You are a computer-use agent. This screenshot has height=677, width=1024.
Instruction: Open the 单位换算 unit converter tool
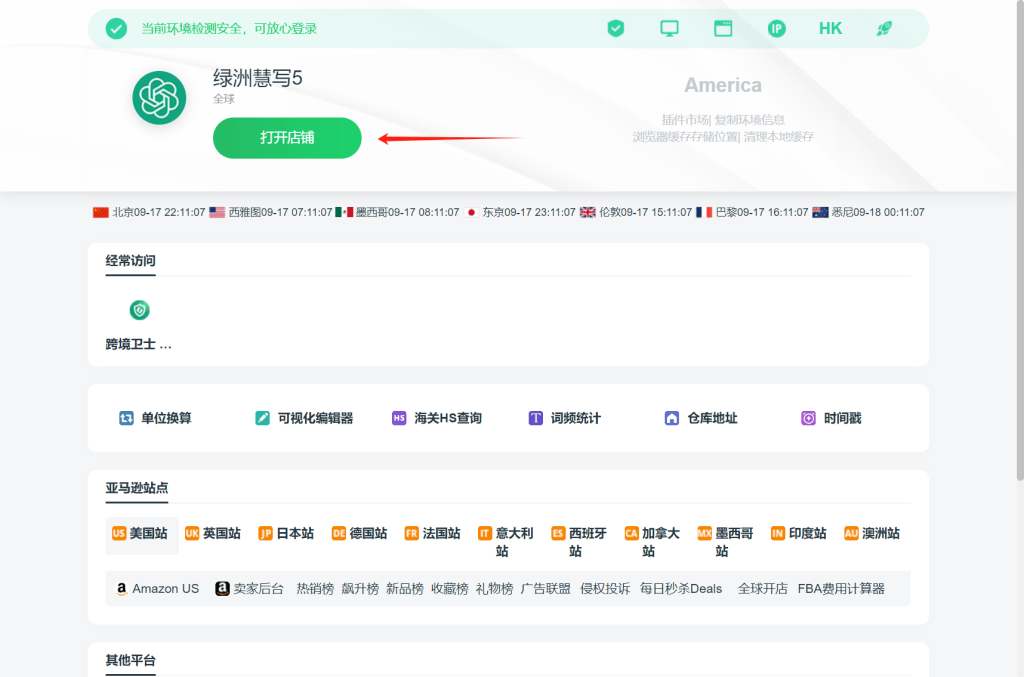pos(155,418)
